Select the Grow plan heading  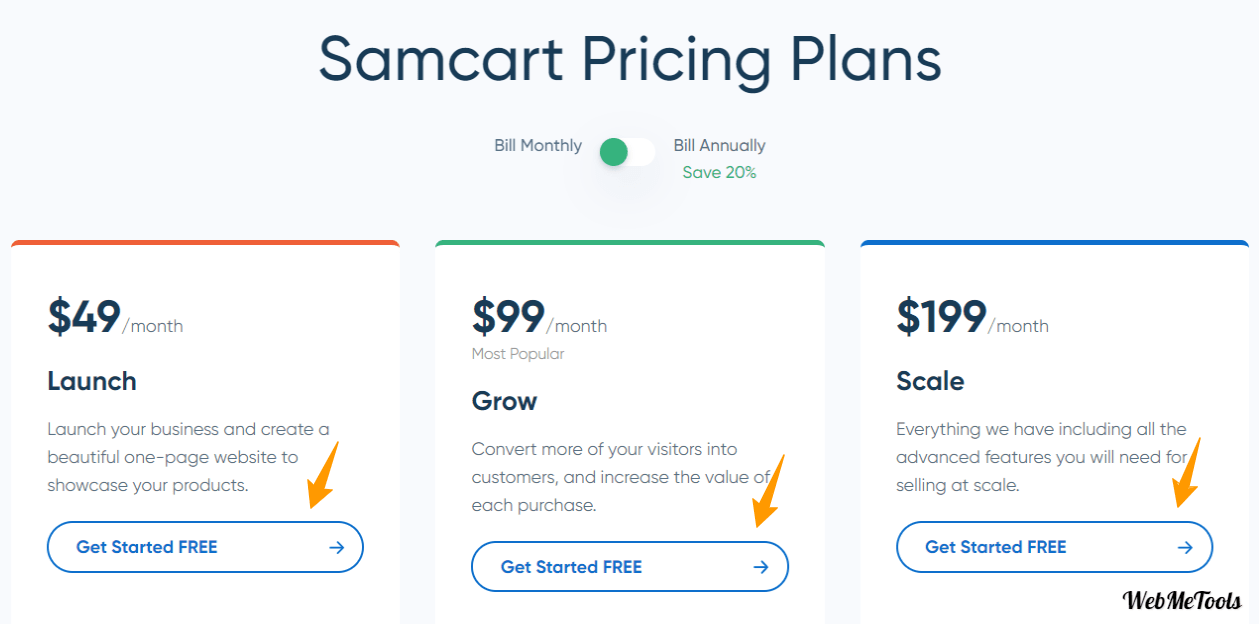coord(505,401)
